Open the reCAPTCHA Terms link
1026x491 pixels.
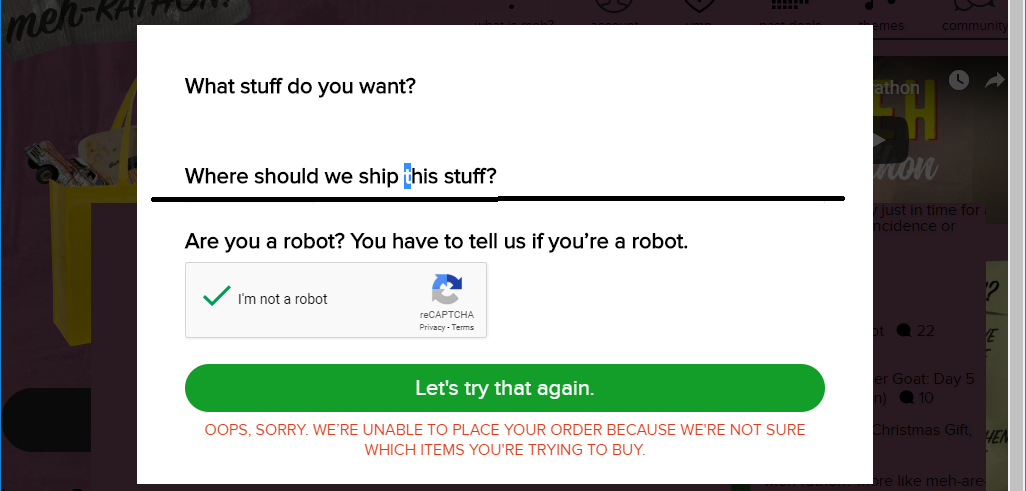(463, 327)
